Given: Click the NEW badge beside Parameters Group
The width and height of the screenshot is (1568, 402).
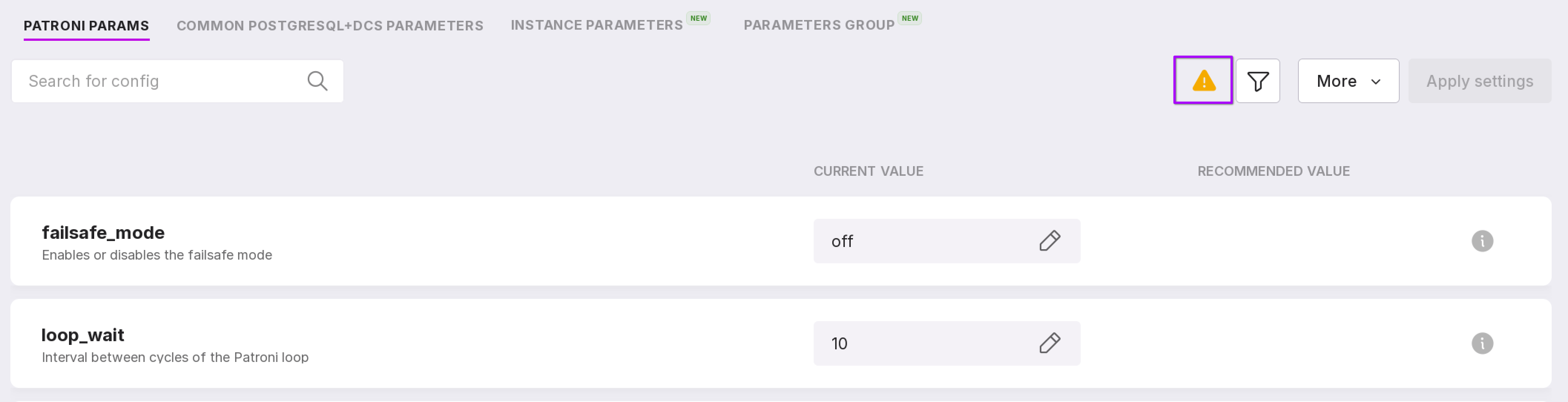Looking at the screenshot, I should click(x=909, y=18).
